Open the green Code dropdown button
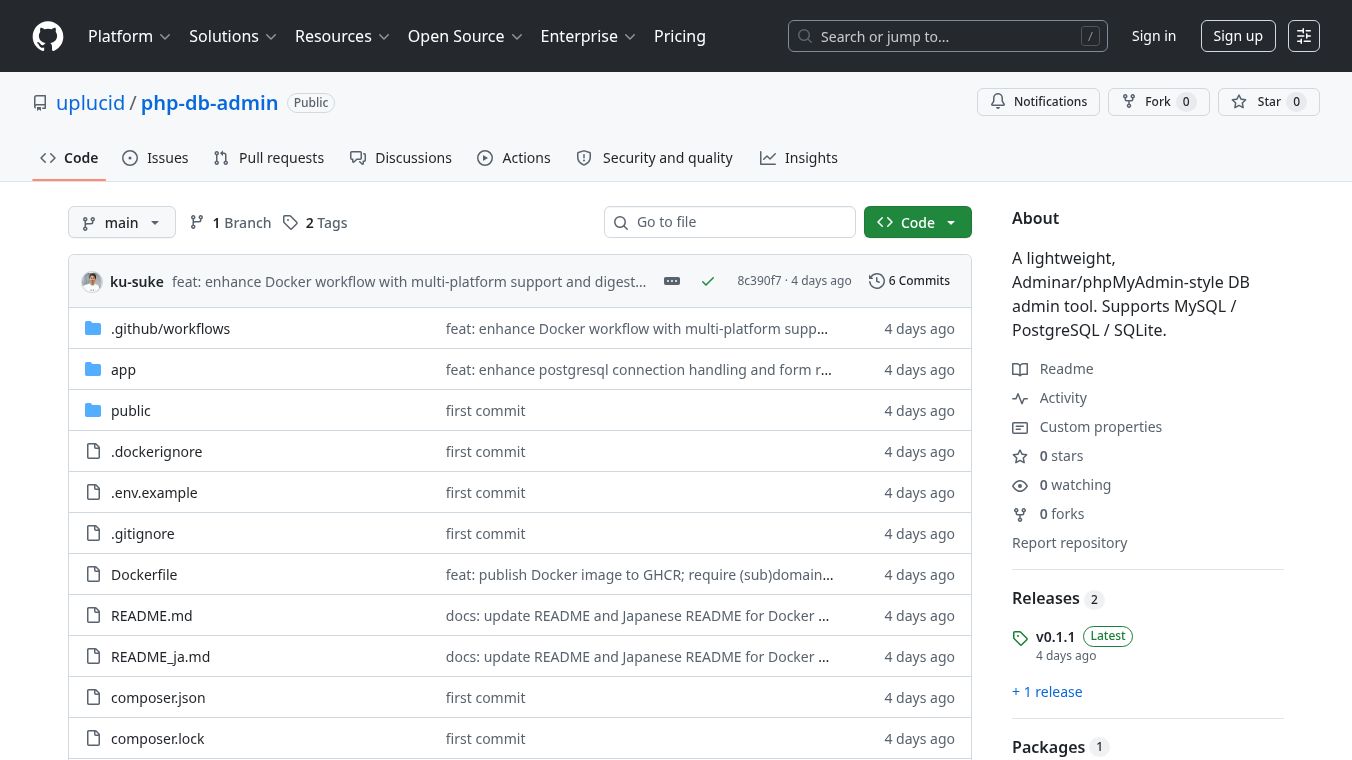Image resolution: width=1352 pixels, height=760 pixels. click(918, 222)
